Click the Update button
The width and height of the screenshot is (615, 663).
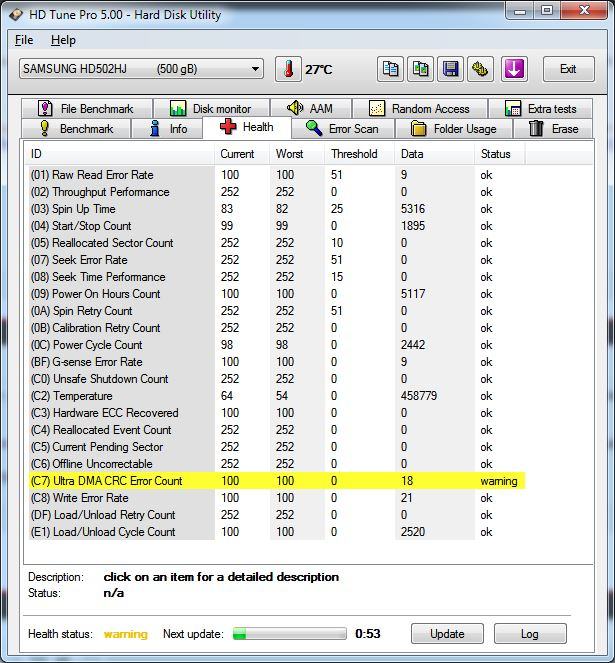(x=447, y=634)
